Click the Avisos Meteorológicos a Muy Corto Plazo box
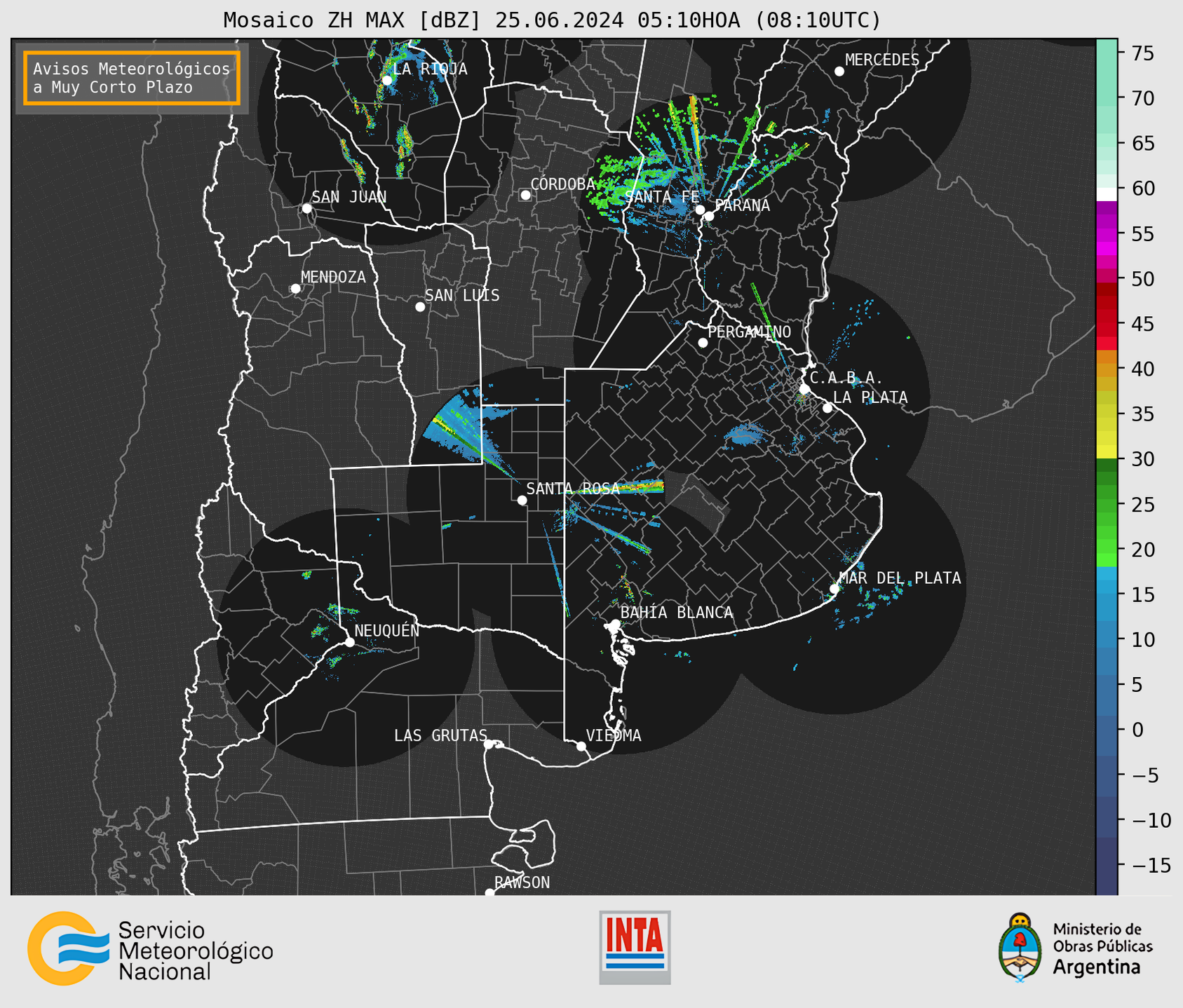Viewport: 1183px width, 1008px height. coord(132,78)
